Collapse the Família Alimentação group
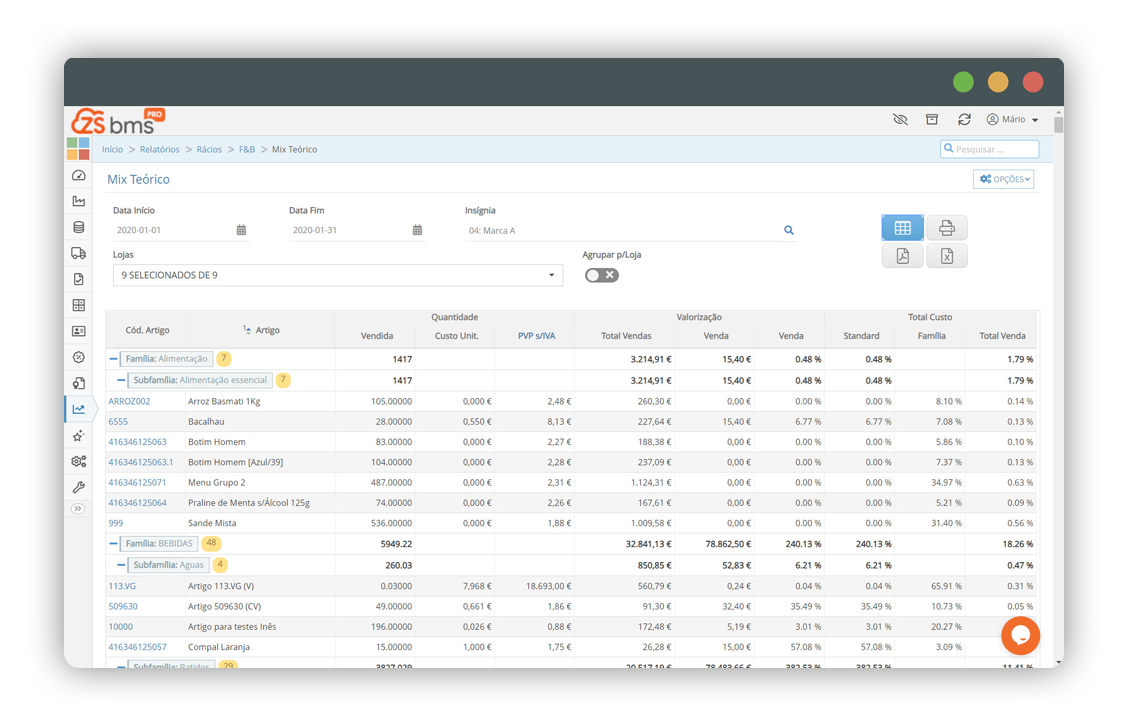1128x726 pixels. 113,358
